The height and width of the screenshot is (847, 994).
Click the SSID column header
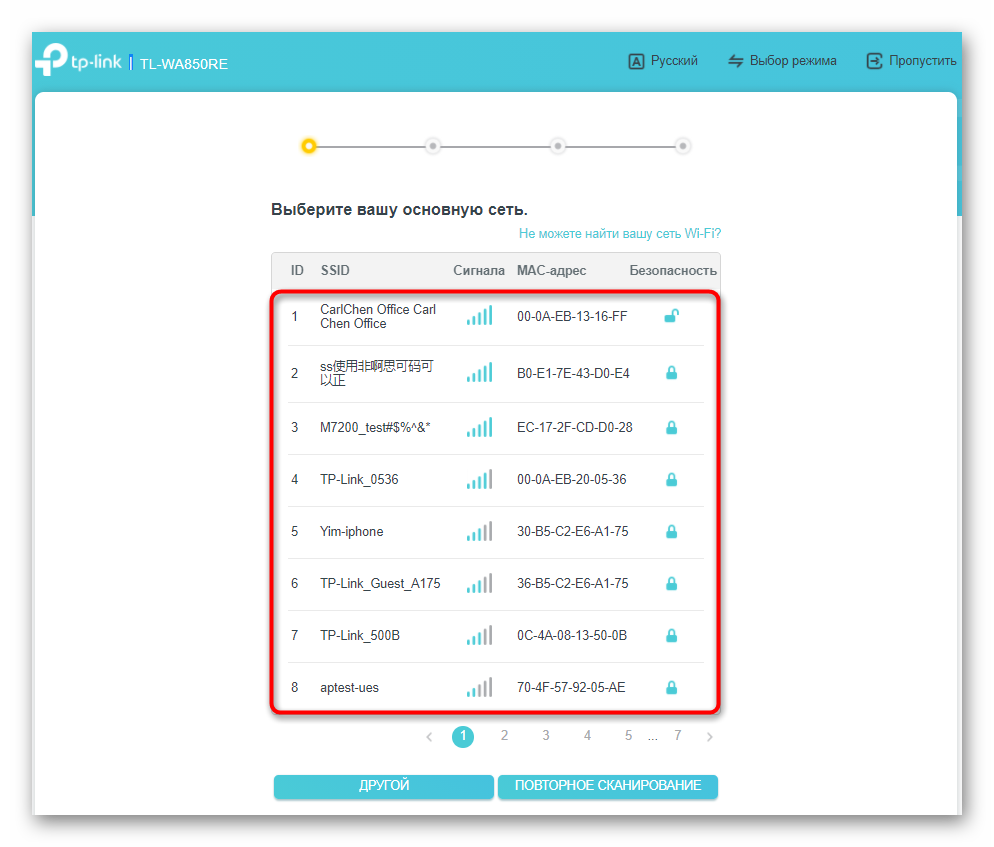coord(335,271)
